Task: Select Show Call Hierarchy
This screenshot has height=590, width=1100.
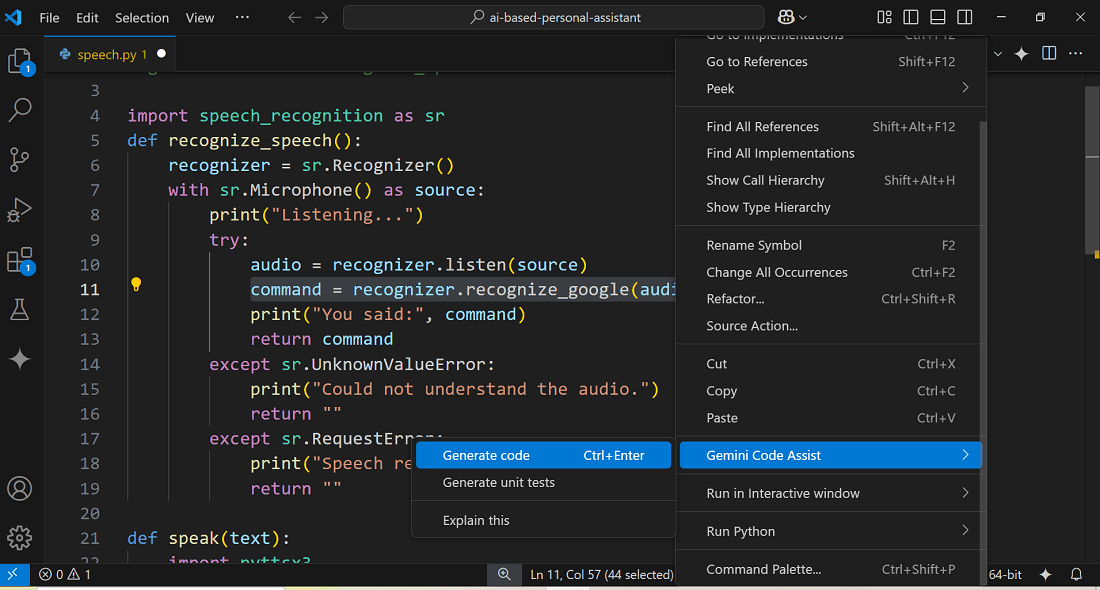Action: [831, 180]
